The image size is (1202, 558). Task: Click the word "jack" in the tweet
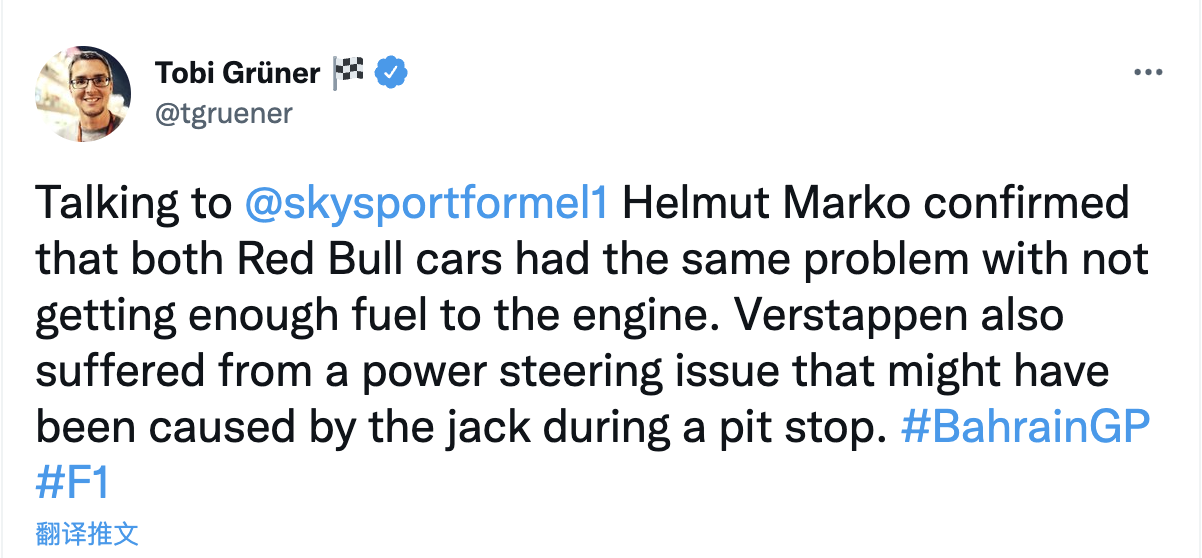point(491,428)
